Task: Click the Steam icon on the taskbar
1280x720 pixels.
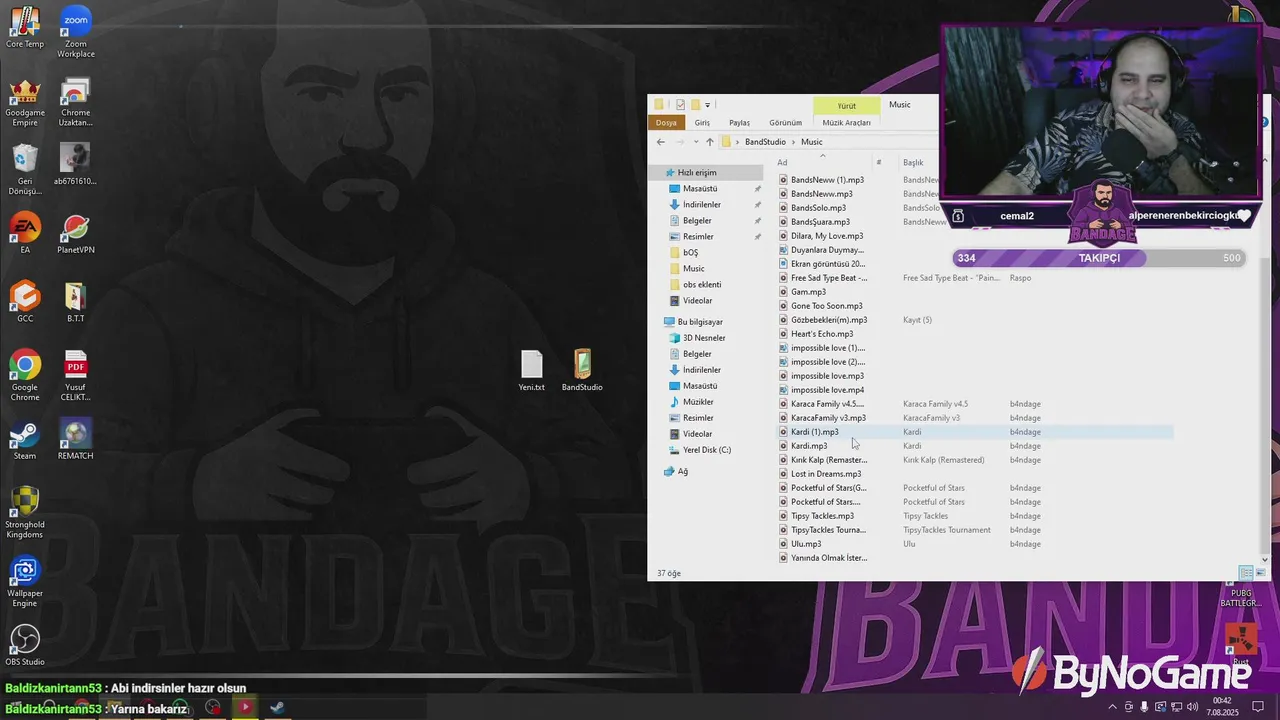Action: coord(278,708)
